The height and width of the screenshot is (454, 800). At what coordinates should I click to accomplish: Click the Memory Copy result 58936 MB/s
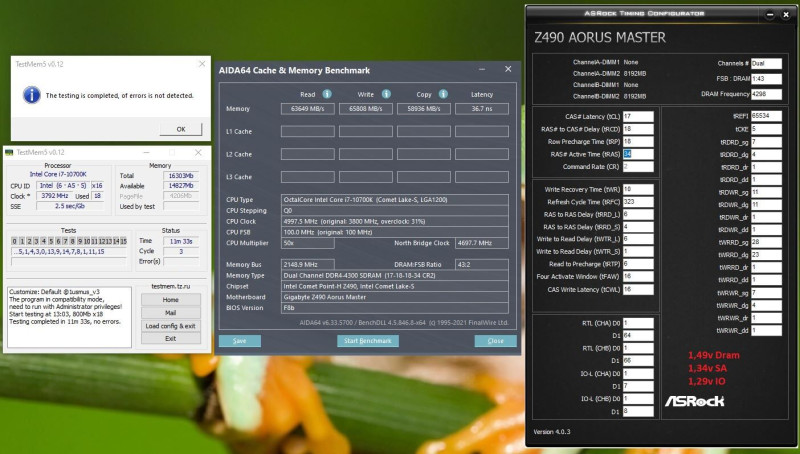424,109
